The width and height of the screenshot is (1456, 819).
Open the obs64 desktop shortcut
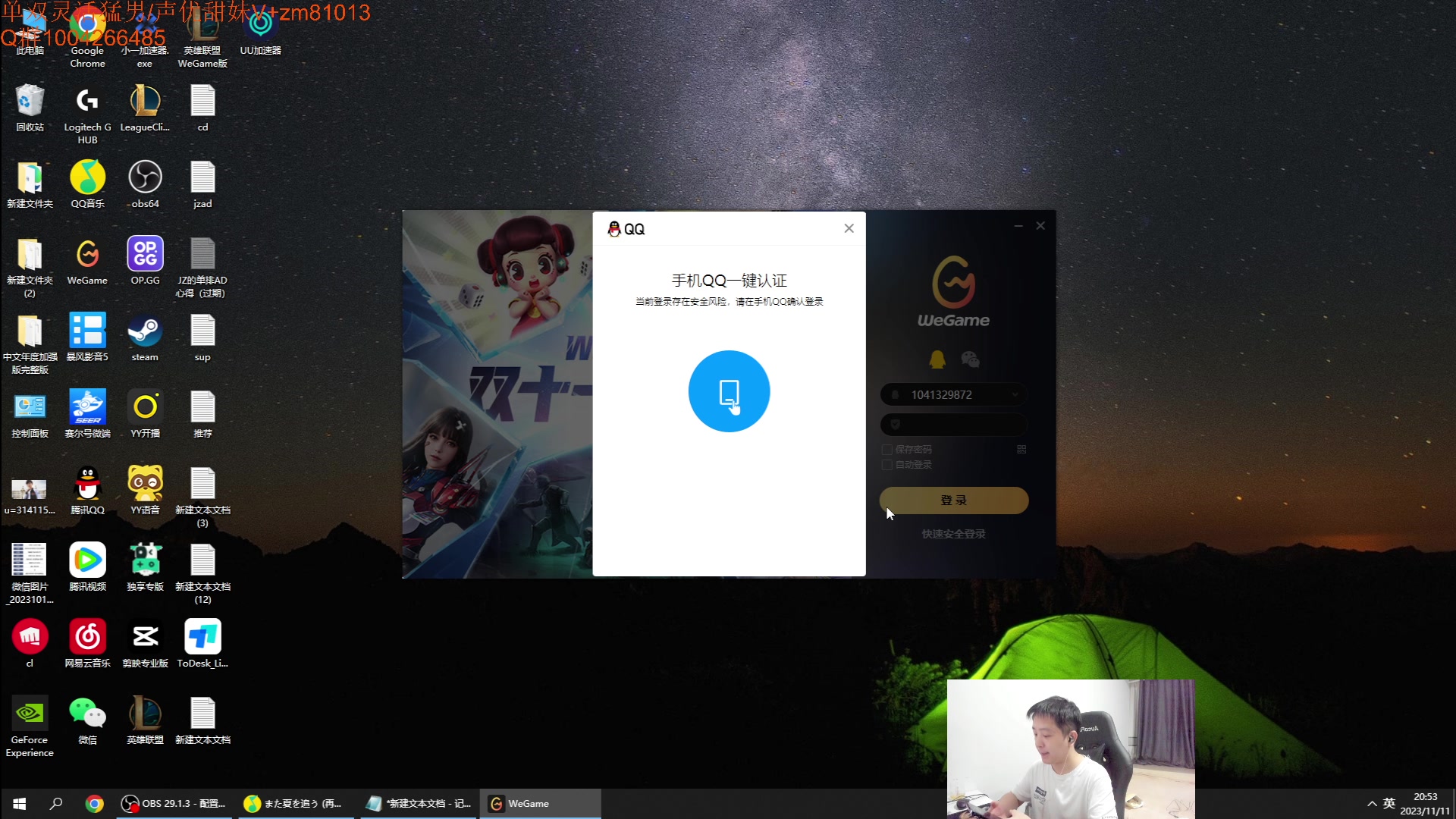pos(145,184)
